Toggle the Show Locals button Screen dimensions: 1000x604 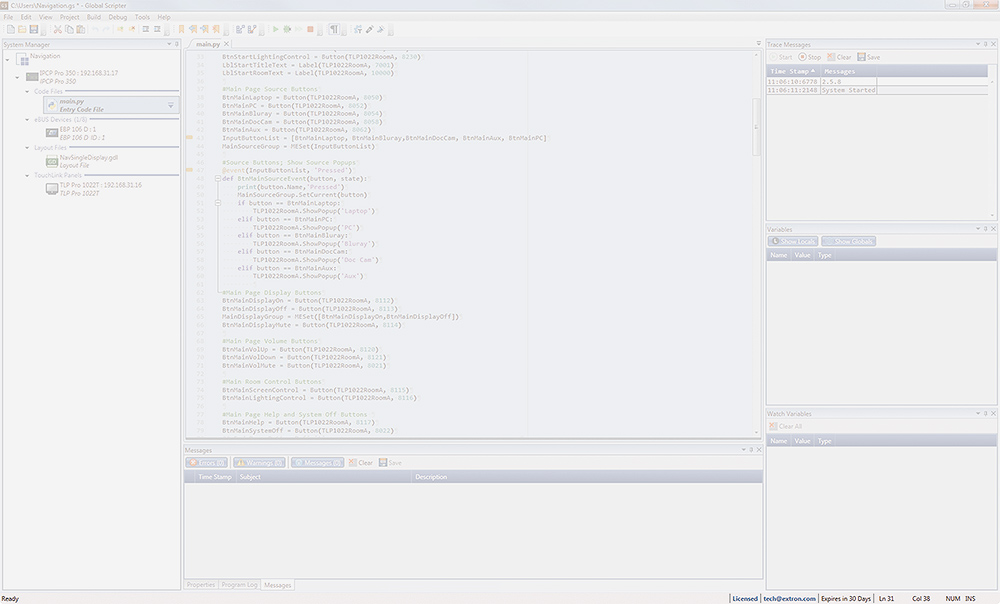793,241
